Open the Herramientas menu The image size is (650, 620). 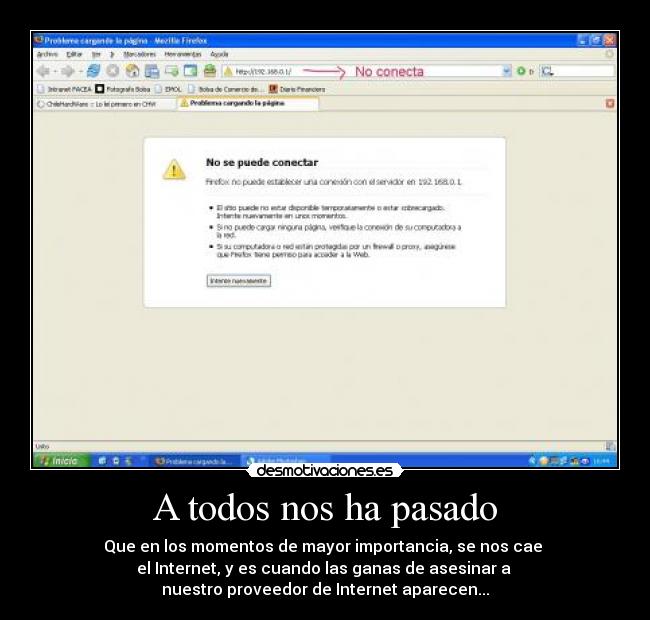(183, 54)
